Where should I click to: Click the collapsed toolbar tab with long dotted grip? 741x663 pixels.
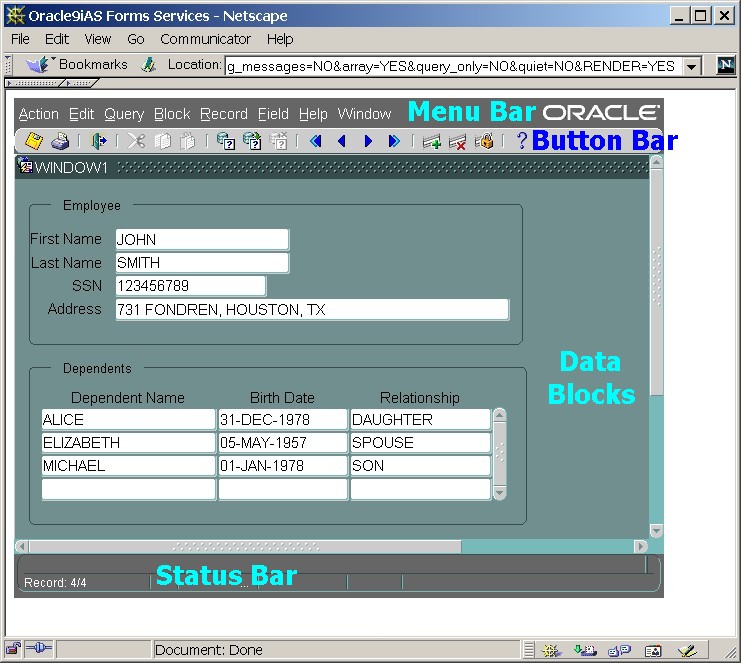point(34,83)
